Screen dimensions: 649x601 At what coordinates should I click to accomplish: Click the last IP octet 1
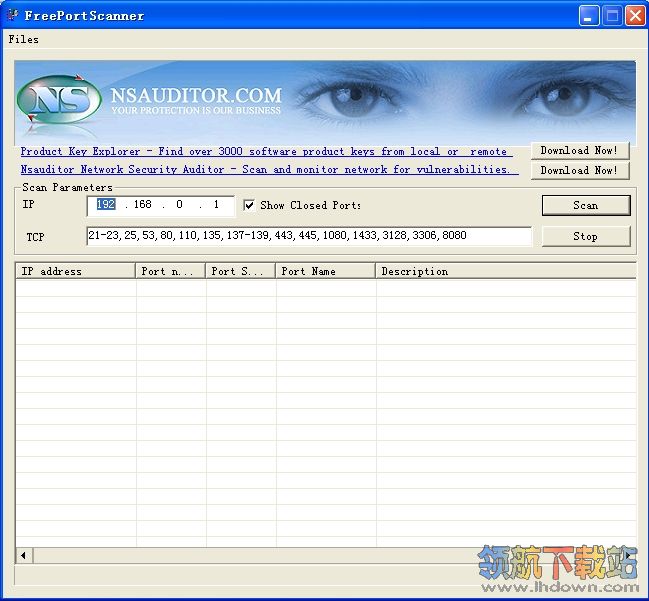tap(216, 204)
